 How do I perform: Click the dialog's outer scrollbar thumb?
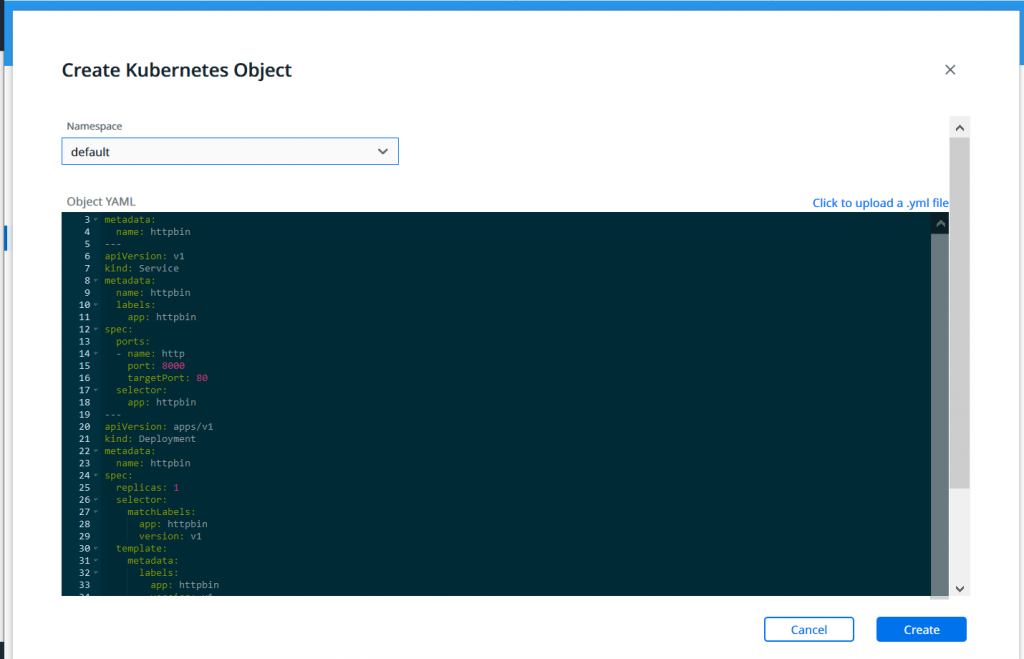959,313
